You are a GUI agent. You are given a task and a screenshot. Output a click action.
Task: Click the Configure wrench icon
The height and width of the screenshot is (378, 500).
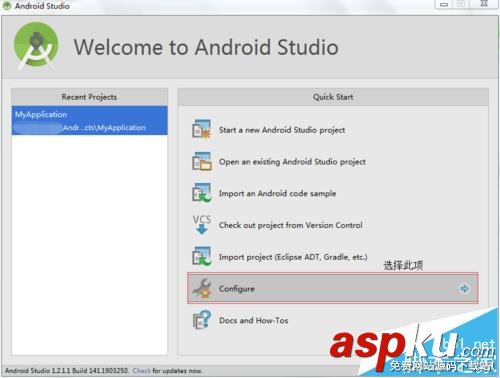(x=202, y=289)
